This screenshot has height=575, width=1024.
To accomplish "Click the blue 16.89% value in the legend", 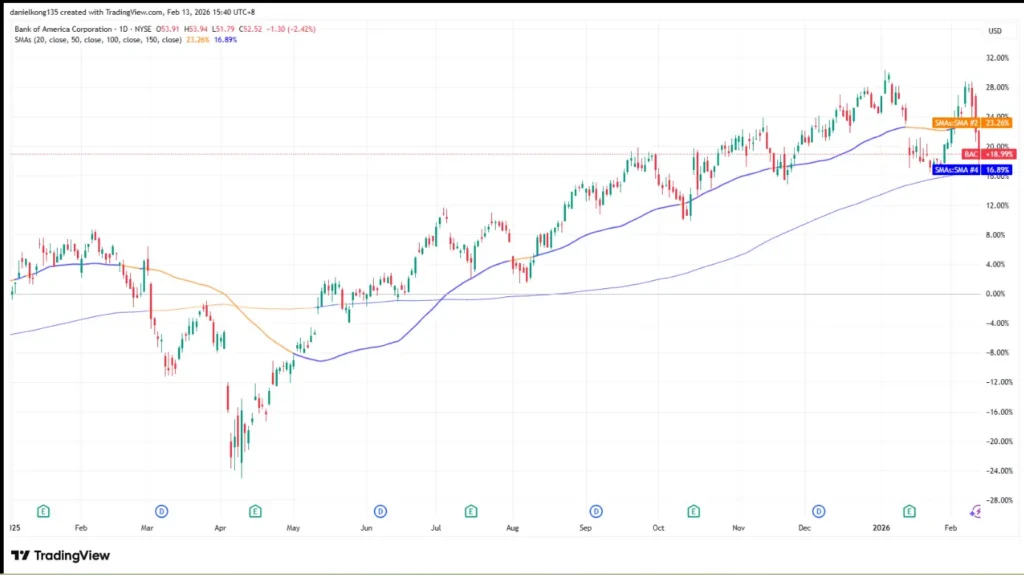I will (225, 40).
